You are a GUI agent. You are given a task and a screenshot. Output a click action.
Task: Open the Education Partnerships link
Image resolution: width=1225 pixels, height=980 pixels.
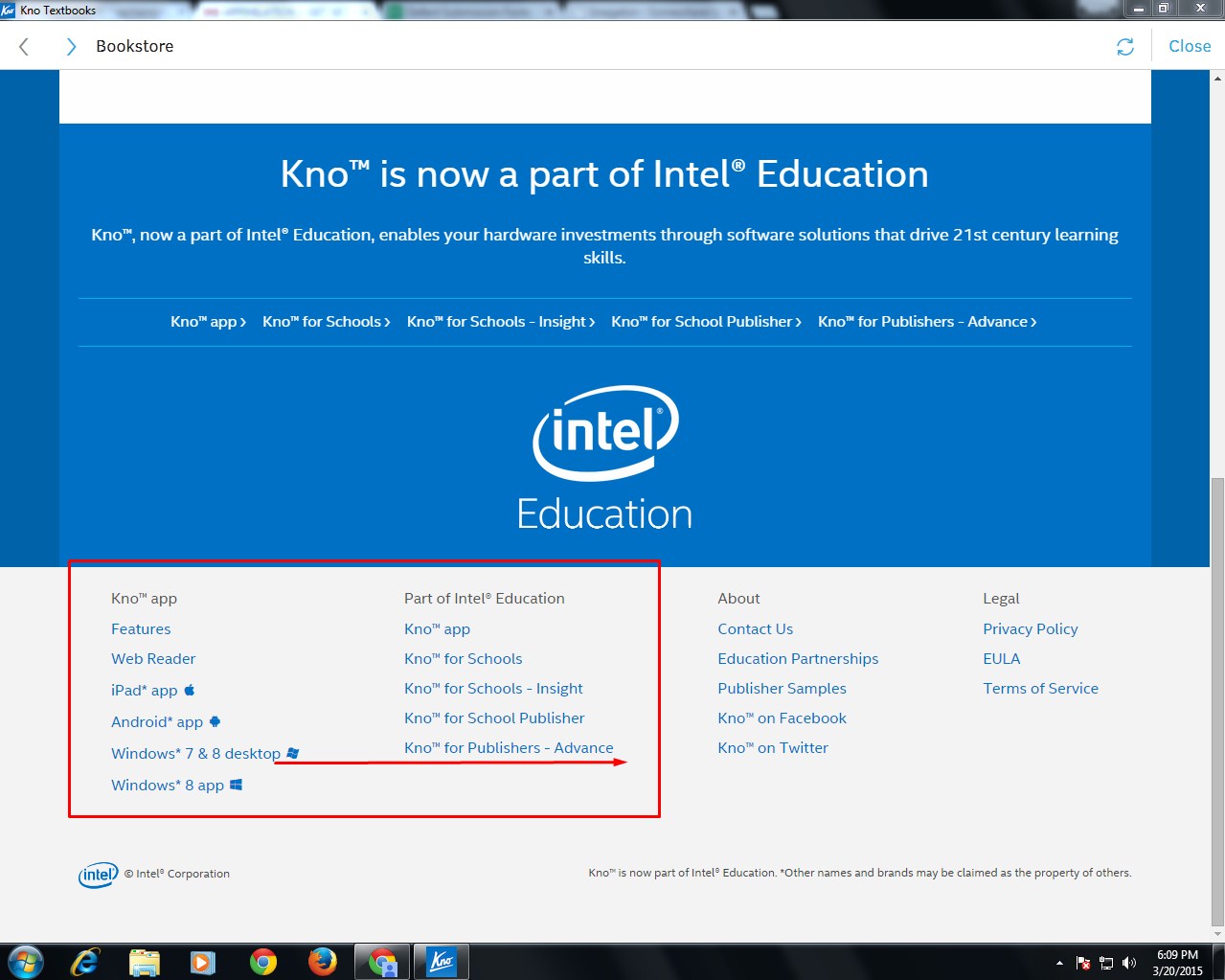click(x=798, y=659)
